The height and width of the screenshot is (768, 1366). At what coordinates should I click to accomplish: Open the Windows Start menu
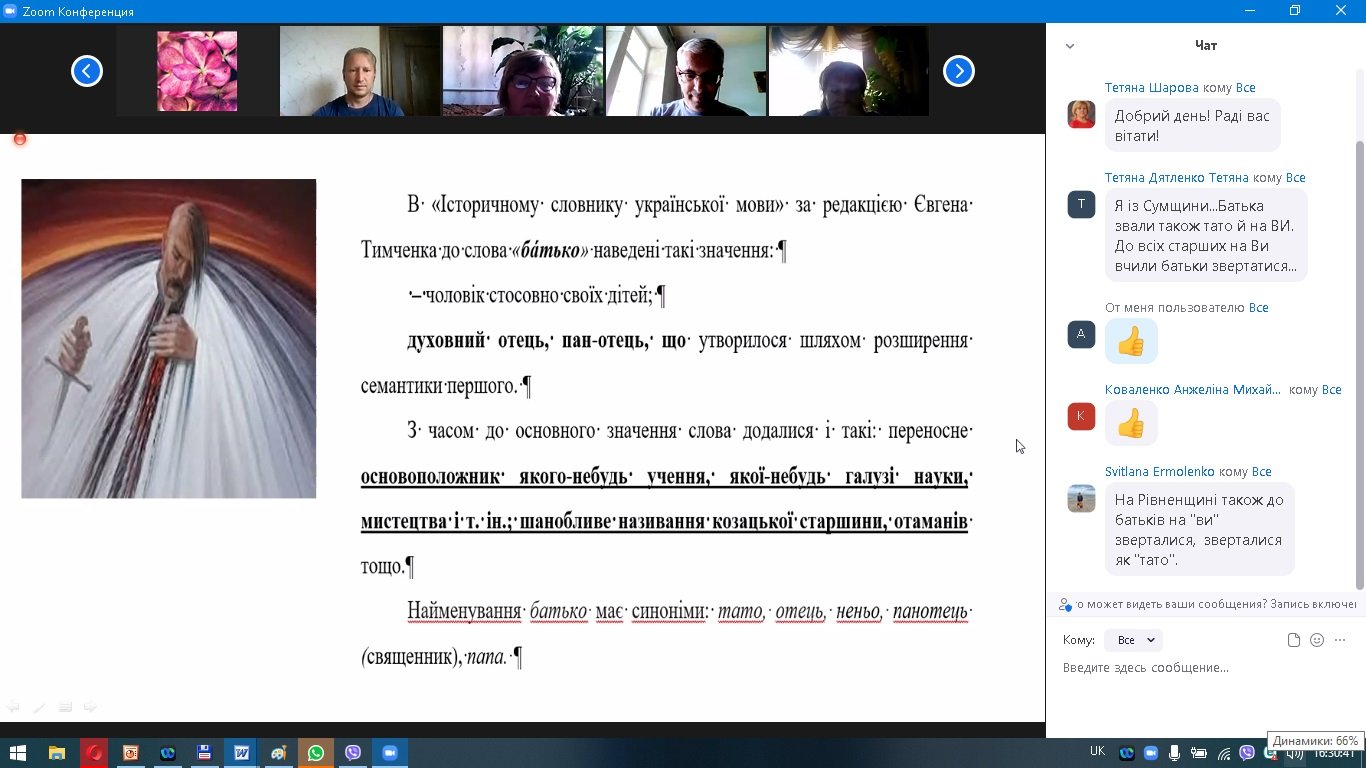point(18,753)
